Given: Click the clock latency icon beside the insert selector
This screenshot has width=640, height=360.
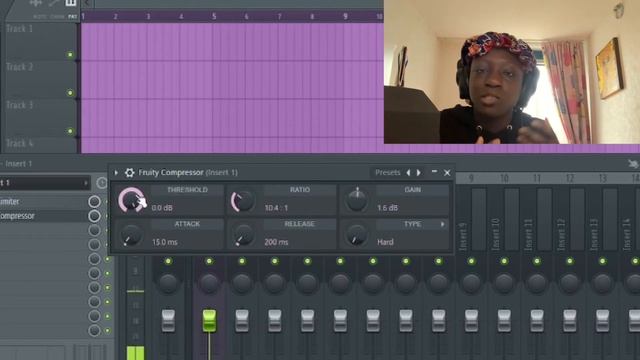Looking at the screenshot, I should [x=102, y=183].
